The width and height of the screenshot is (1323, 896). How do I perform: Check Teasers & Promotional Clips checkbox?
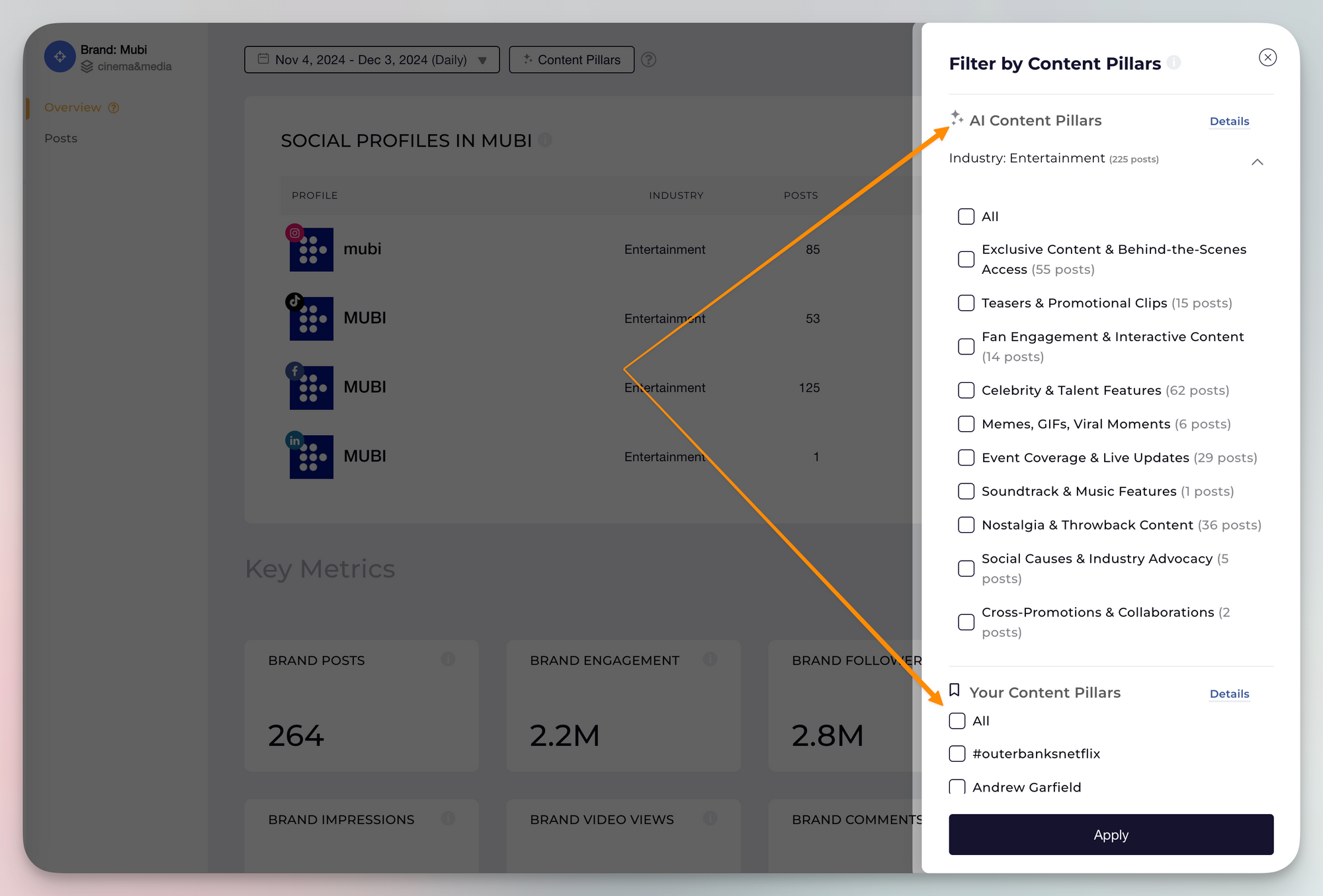point(966,303)
